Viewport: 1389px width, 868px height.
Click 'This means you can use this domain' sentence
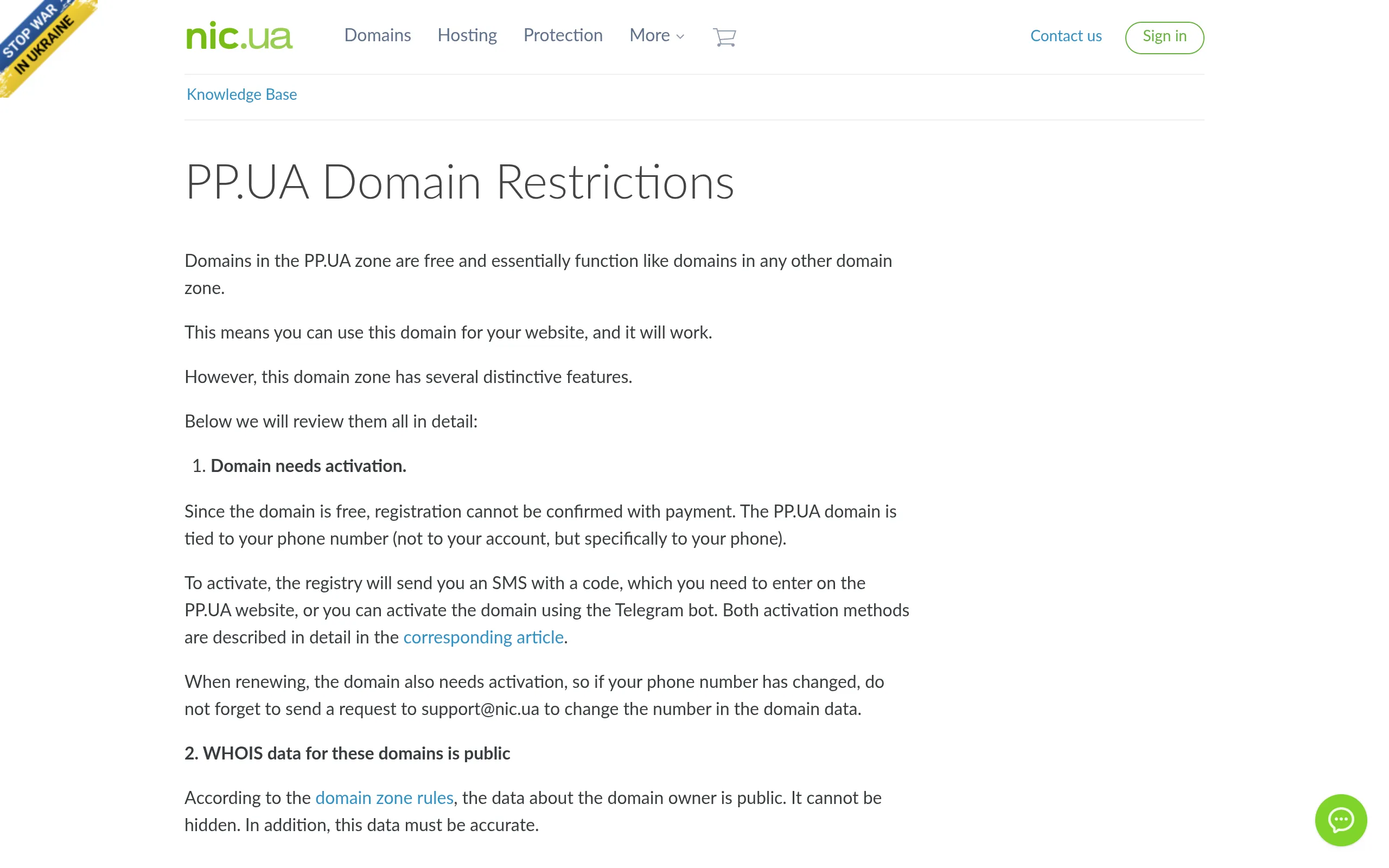448,333
